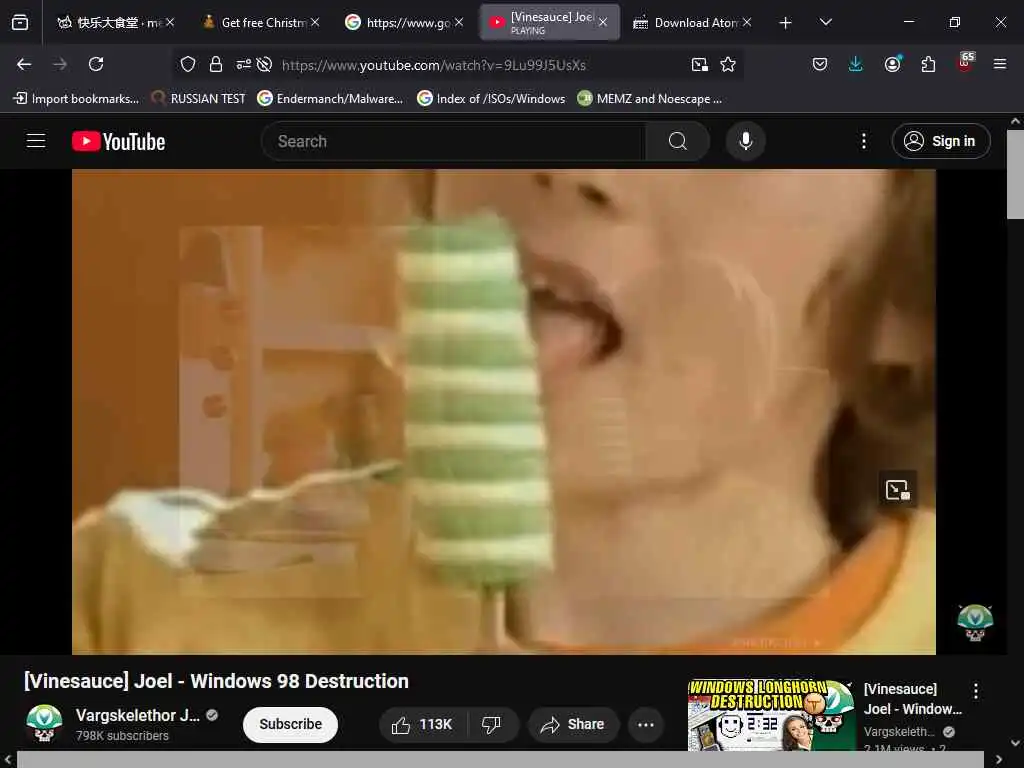Open Import bookmarks item
The width and height of the screenshot is (1024, 768).
[x=76, y=99]
